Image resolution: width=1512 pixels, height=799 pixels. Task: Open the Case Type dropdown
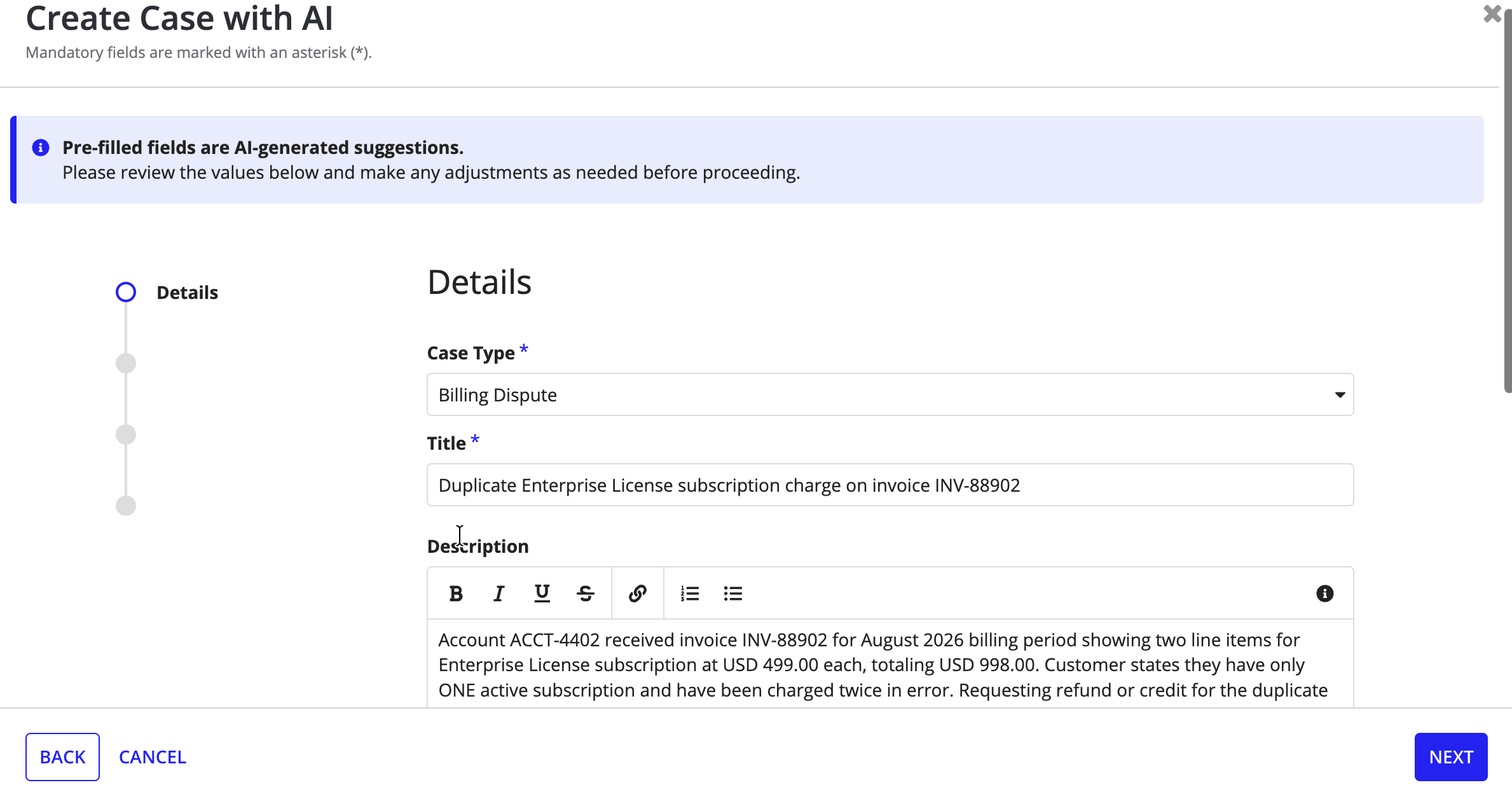[890, 394]
